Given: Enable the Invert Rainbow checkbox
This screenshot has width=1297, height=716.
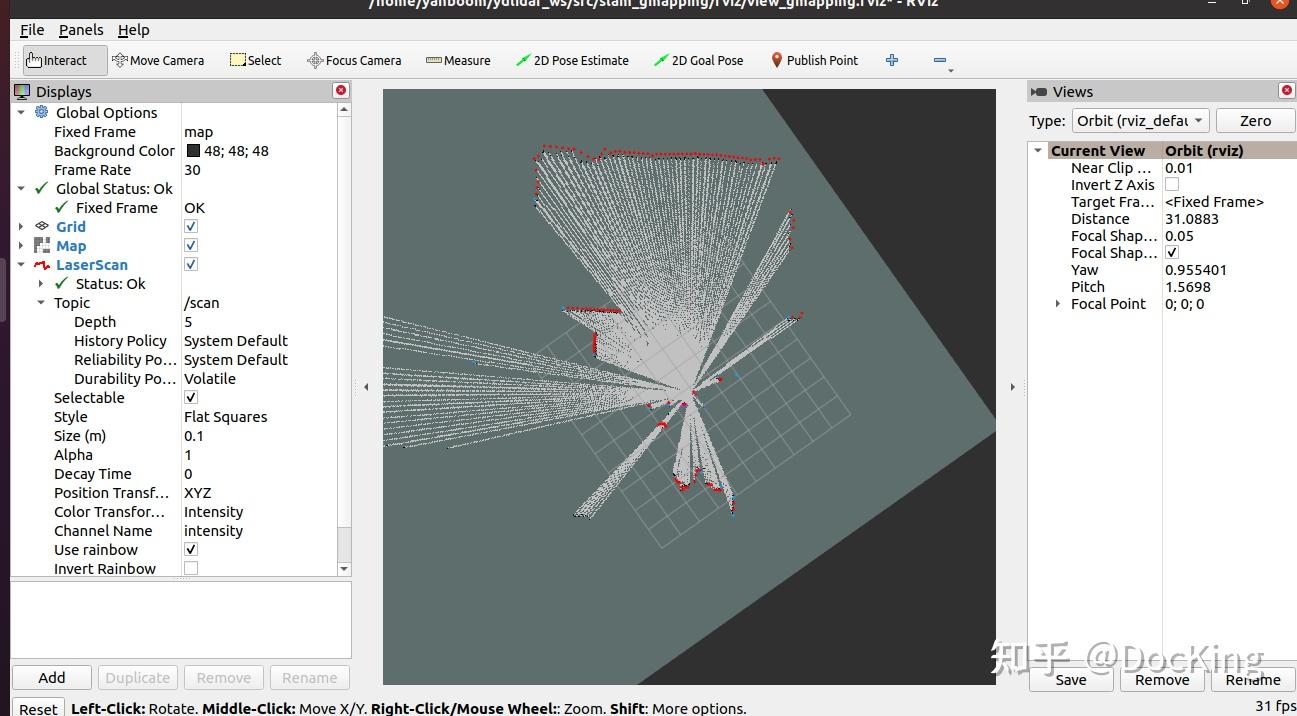Looking at the screenshot, I should (x=191, y=568).
